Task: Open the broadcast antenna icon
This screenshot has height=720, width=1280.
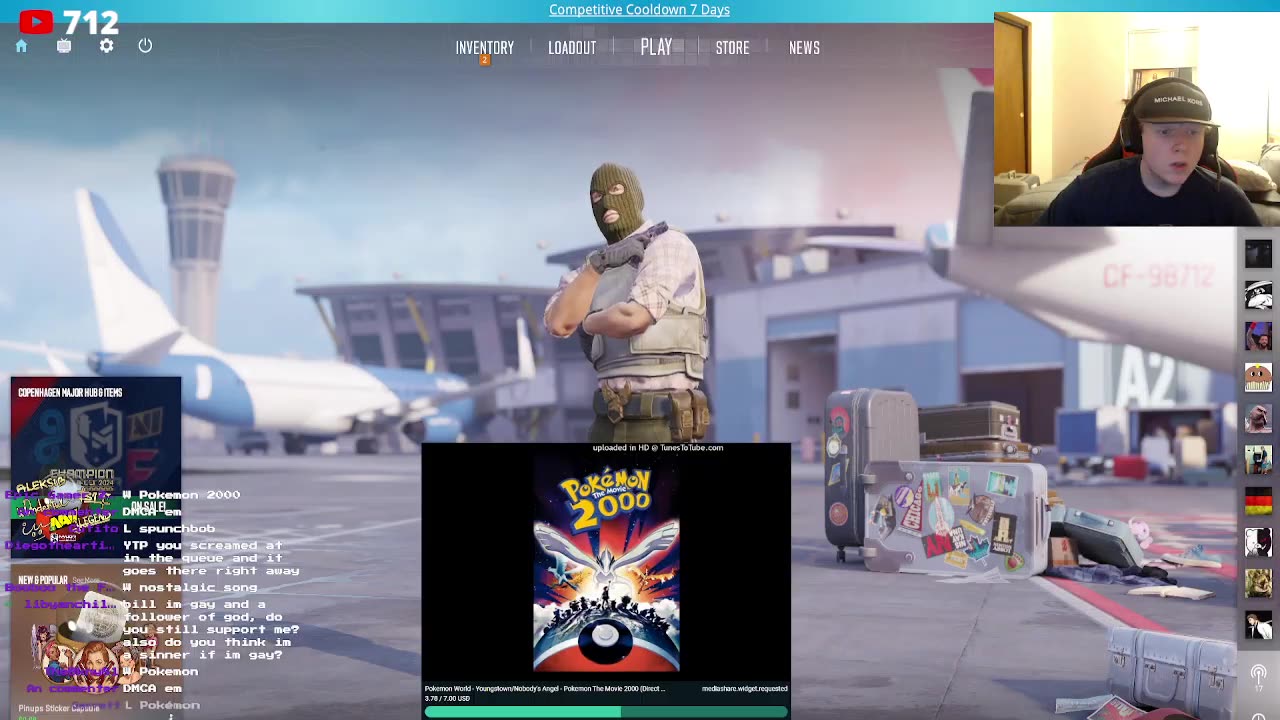Action: tap(1258, 675)
